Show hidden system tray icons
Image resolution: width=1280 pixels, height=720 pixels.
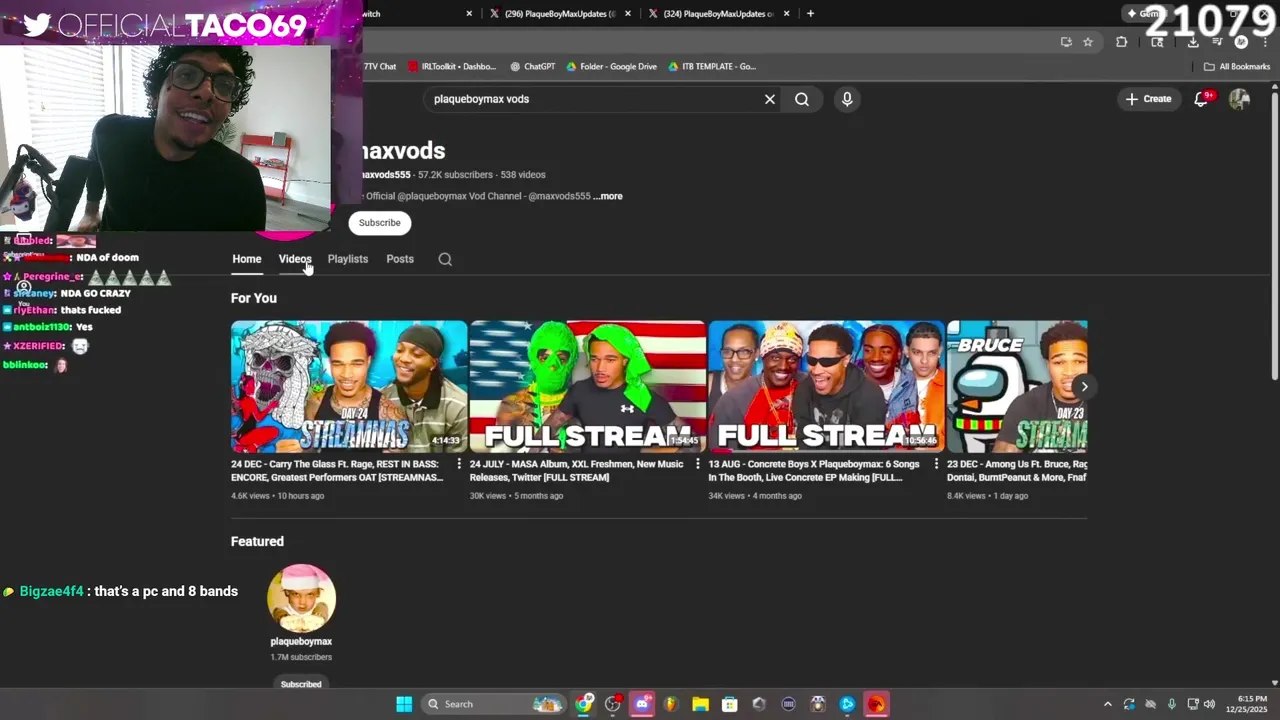[x=1107, y=704]
